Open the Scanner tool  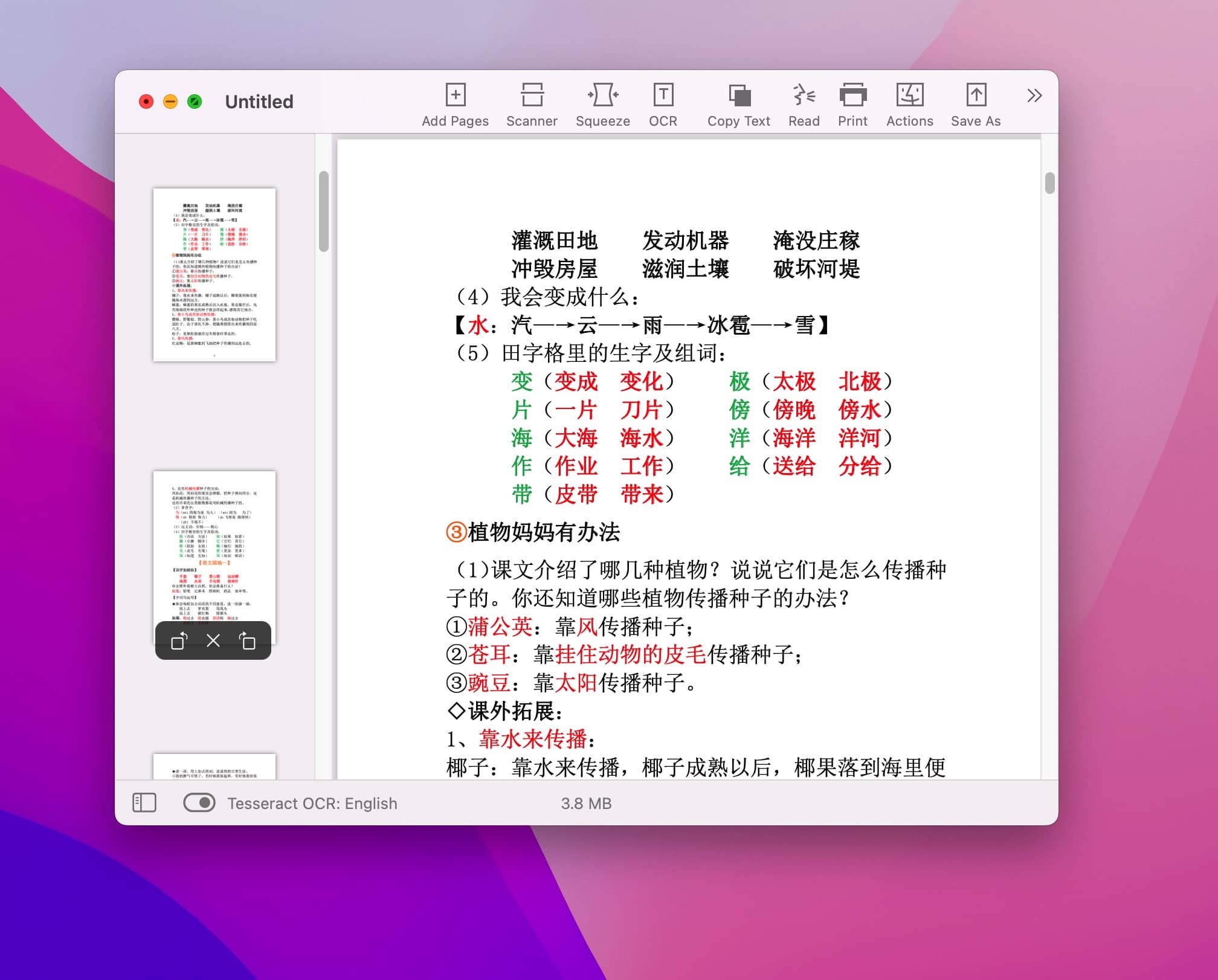pyautogui.click(x=532, y=103)
